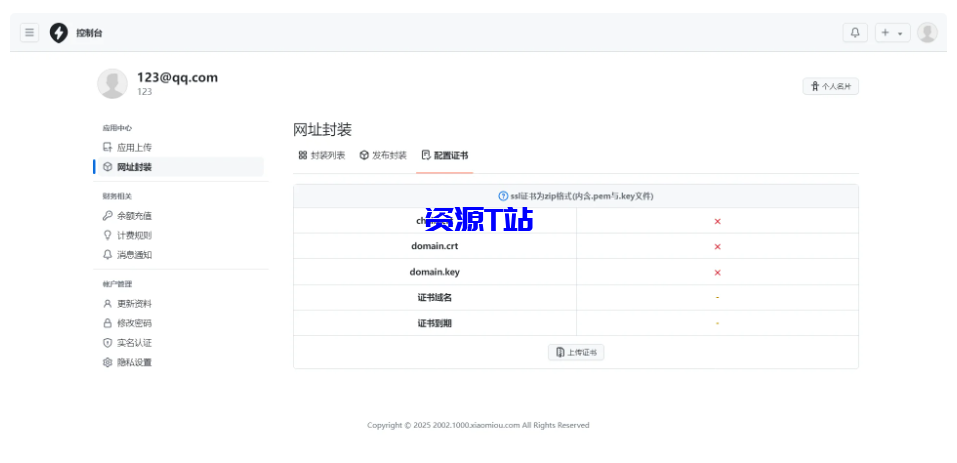Switch to the 封装列表 tab

(x=322, y=155)
